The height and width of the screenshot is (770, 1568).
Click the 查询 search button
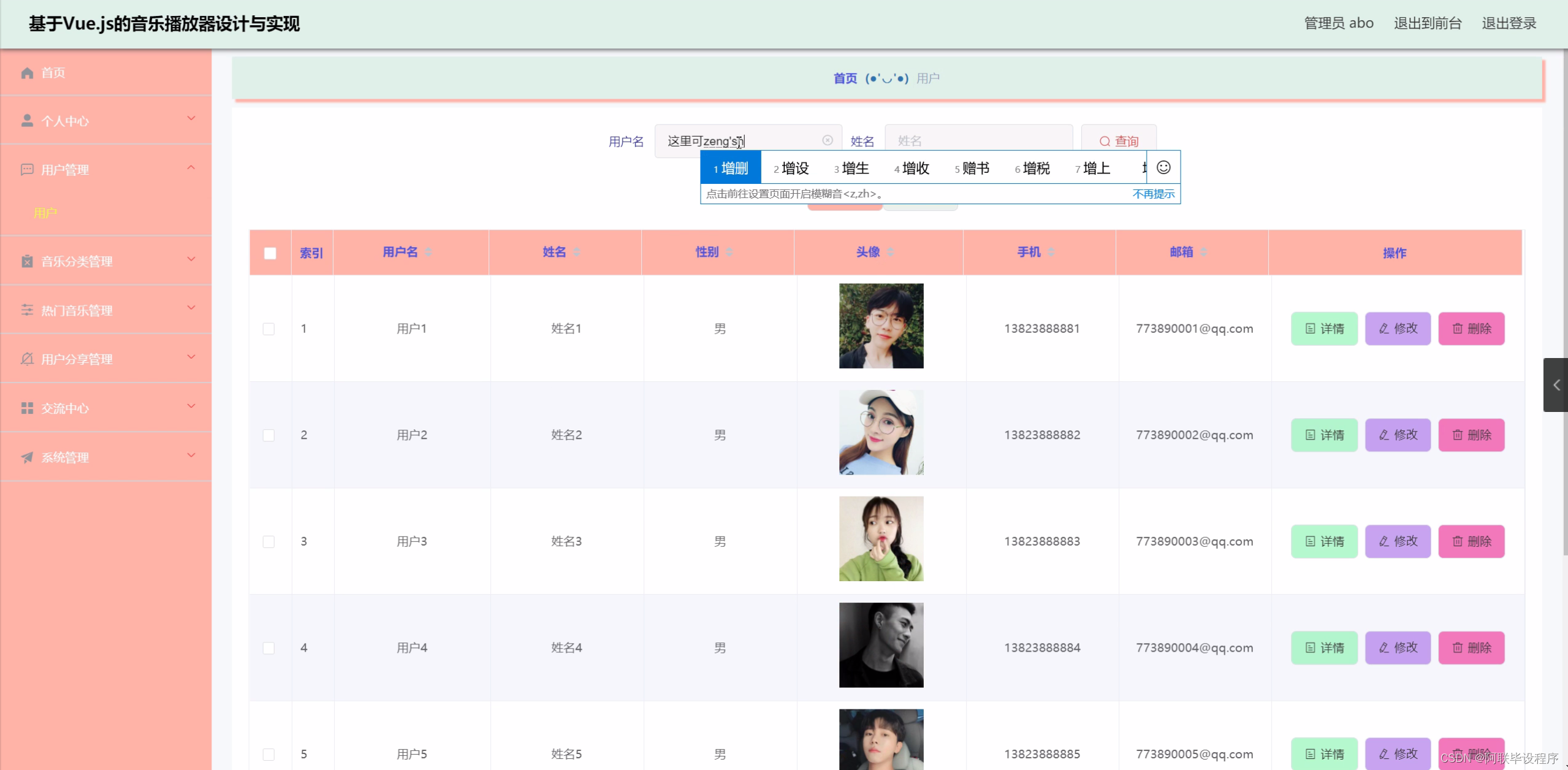[1119, 141]
